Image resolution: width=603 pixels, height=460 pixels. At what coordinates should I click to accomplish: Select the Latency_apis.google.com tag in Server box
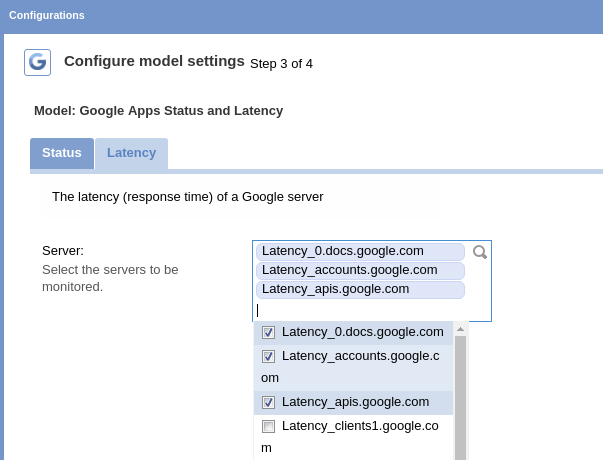[335, 289]
